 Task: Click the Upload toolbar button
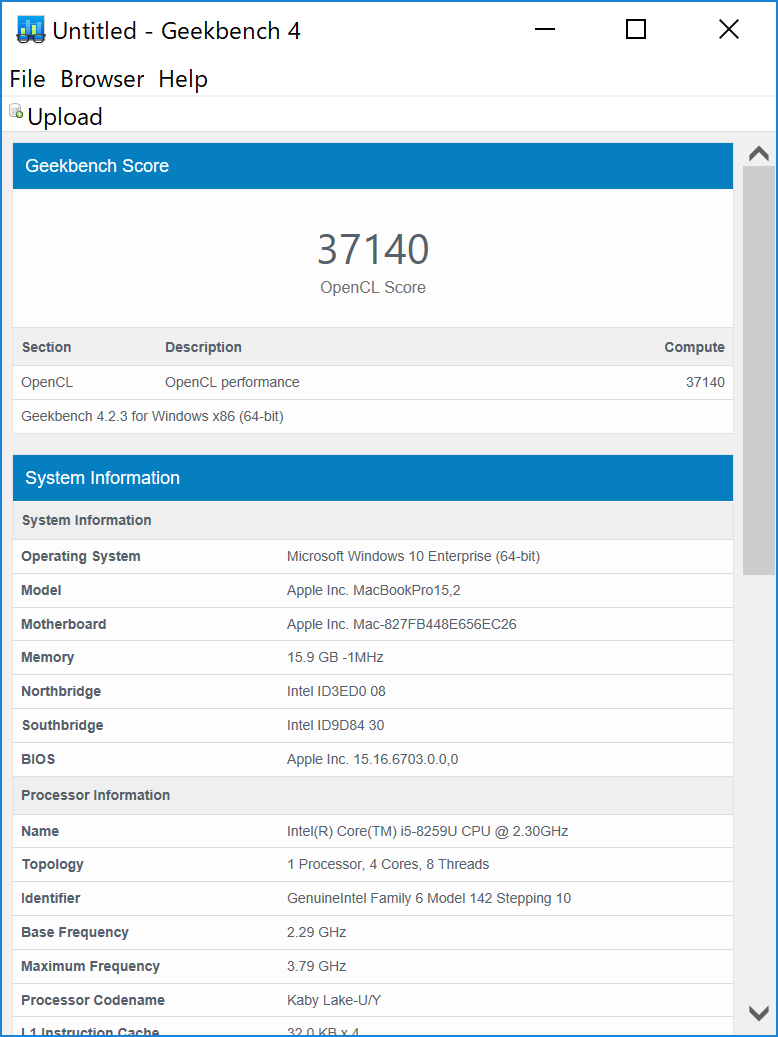click(57, 116)
